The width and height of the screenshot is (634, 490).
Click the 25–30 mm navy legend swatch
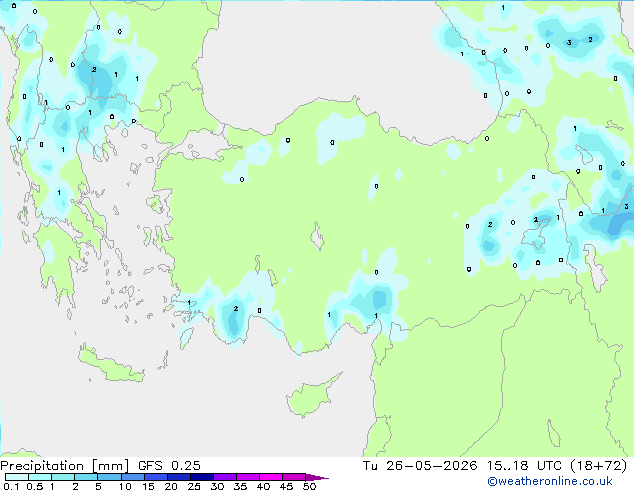[202, 477]
